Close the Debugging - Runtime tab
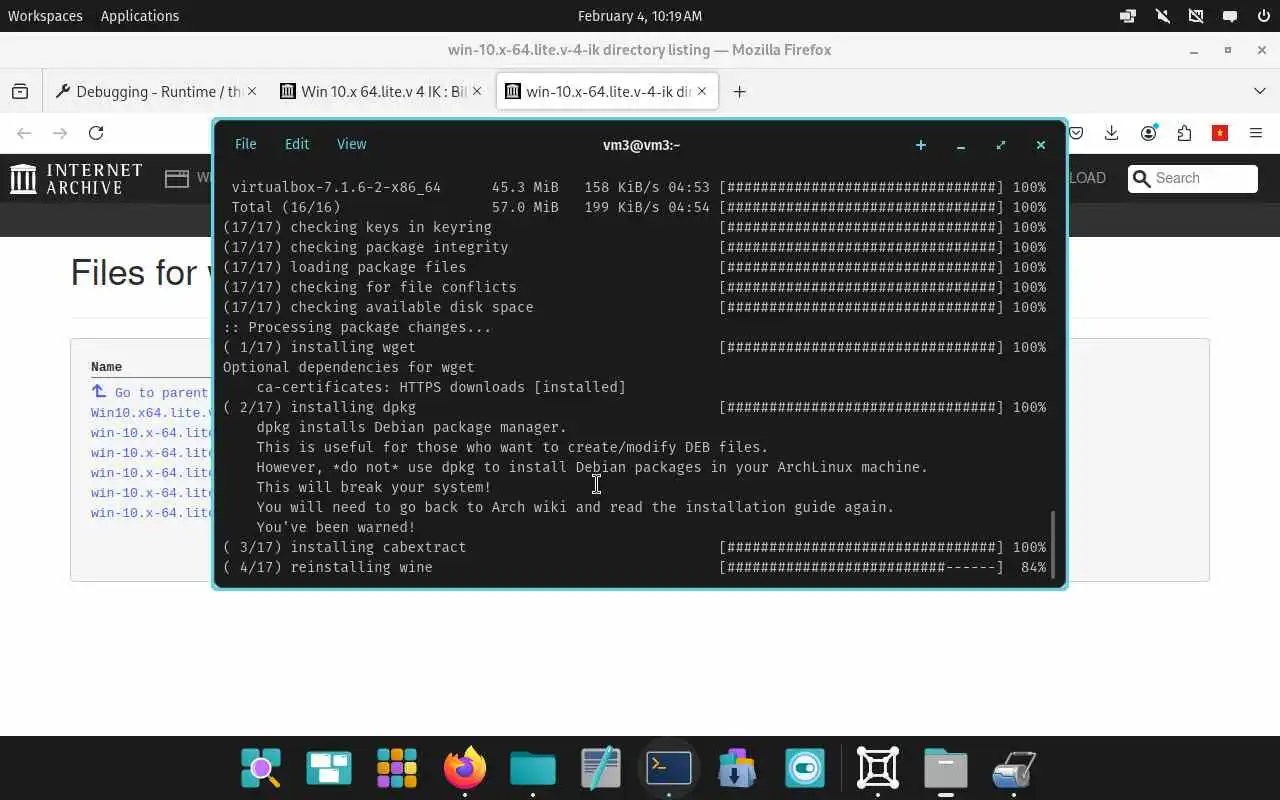The image size is (1280, 800). point(252,91)
